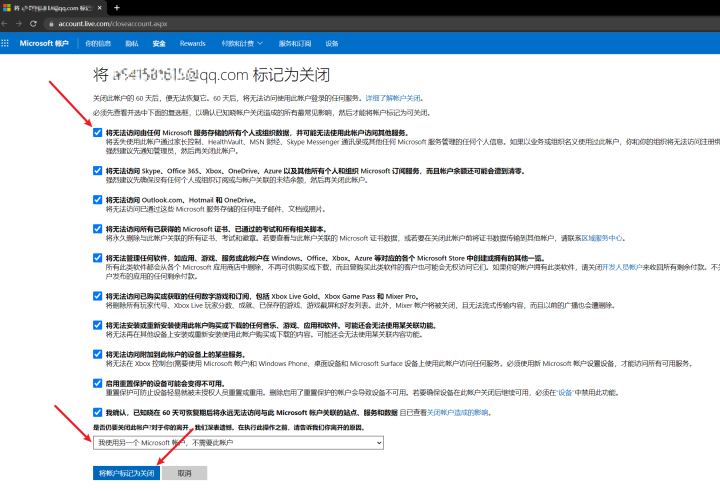Toggle the 设备上的某些服务 checkbox
The image size is (720, 491).
(97, 354)
